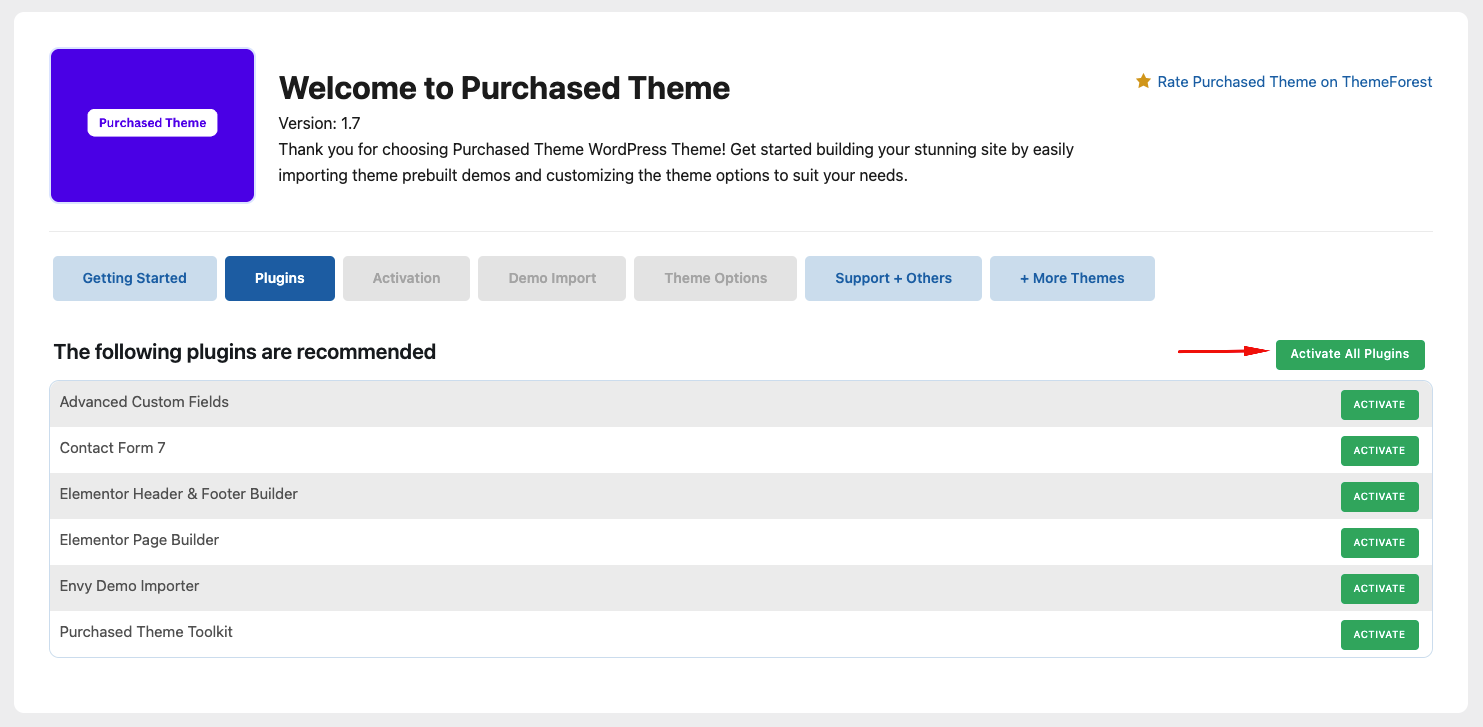Open Rate Purchased Theme on ThemeForest link
This screenshot has height=727, width=1483.
point(1294,82)
